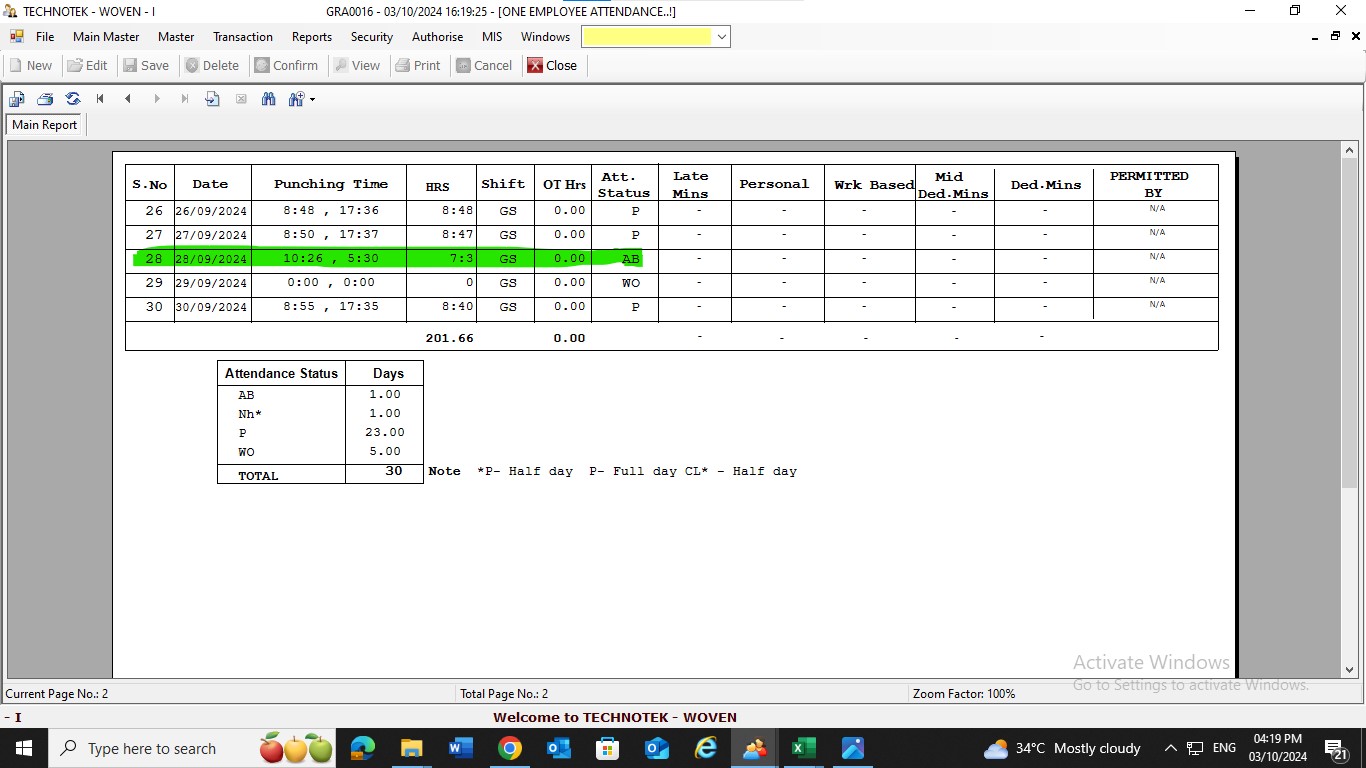Click the vertical scrollbar down arrow
Screen dimensions: 1366x768
(x=1350, y=670)
